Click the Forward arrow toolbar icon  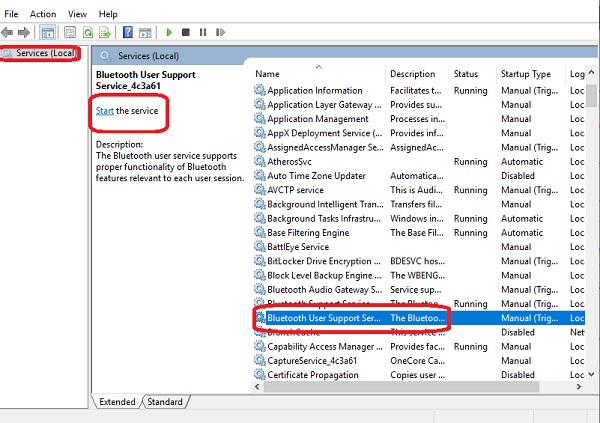point(24,33)
